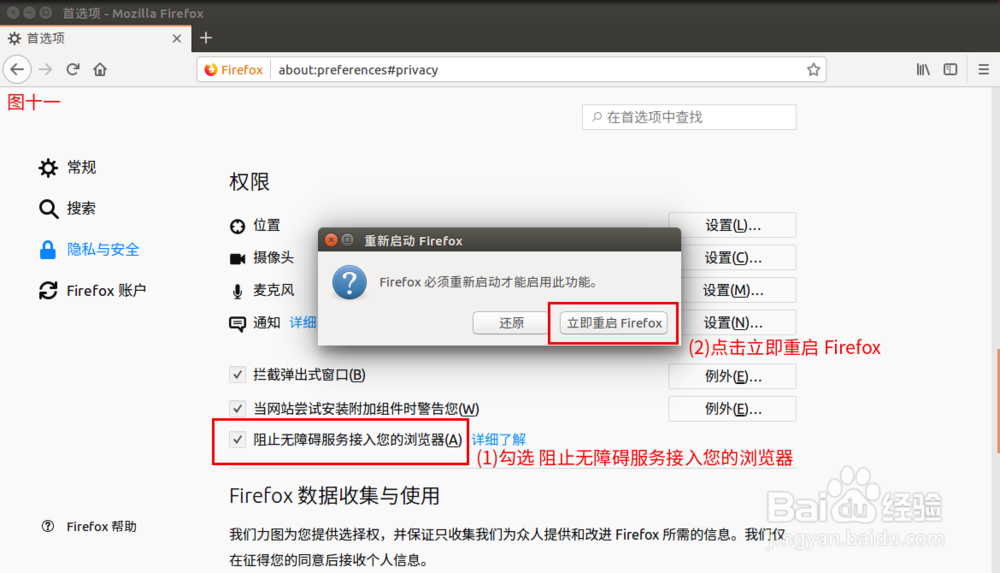Click the dialog message Firefox 必须重新启动才能启用此功能
1000x573 pixels.
[488, 282]
